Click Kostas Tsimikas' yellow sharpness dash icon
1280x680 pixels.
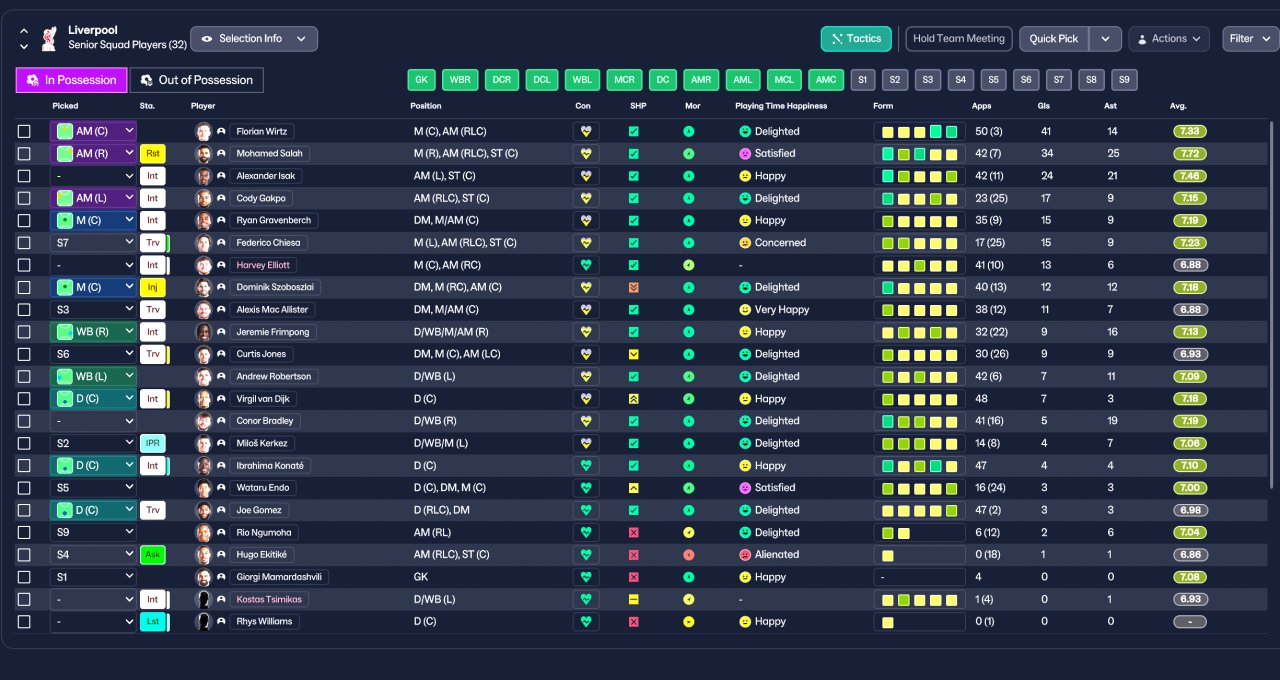(x=633, y=599)
